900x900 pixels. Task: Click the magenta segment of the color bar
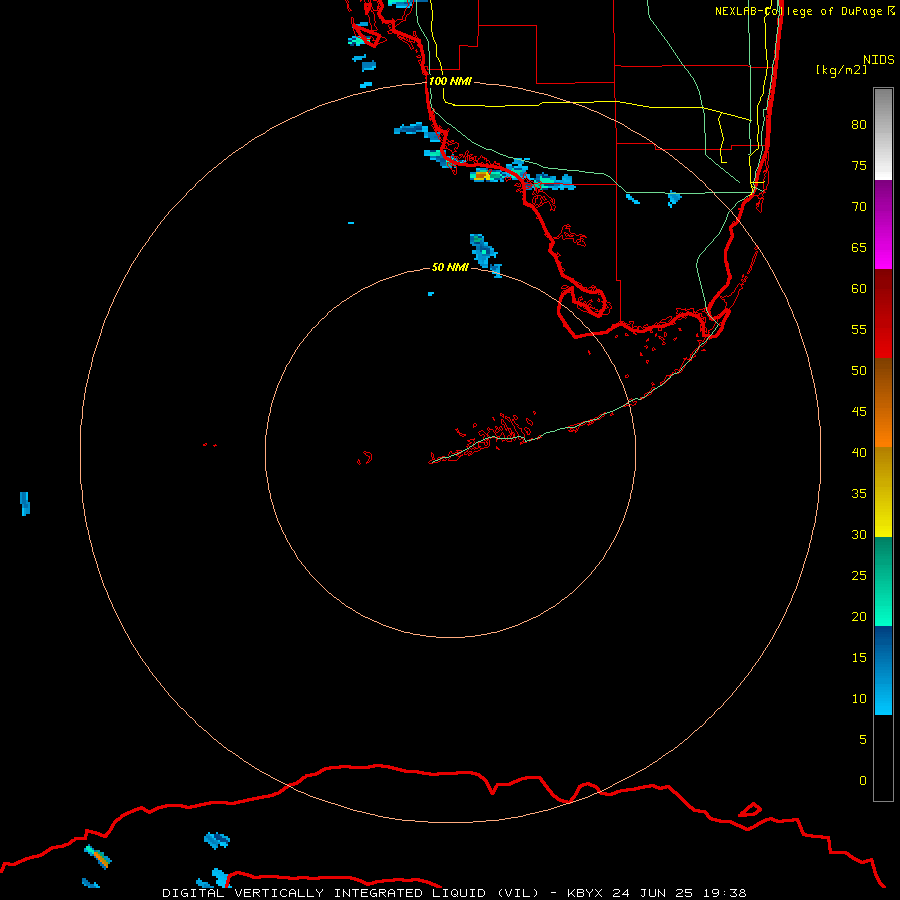click(883, 225)
